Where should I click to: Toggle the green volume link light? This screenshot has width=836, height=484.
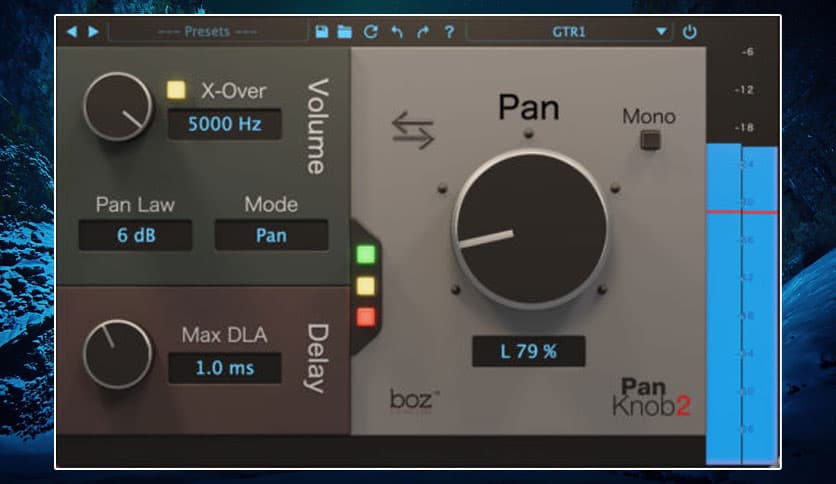pos(366,254)
